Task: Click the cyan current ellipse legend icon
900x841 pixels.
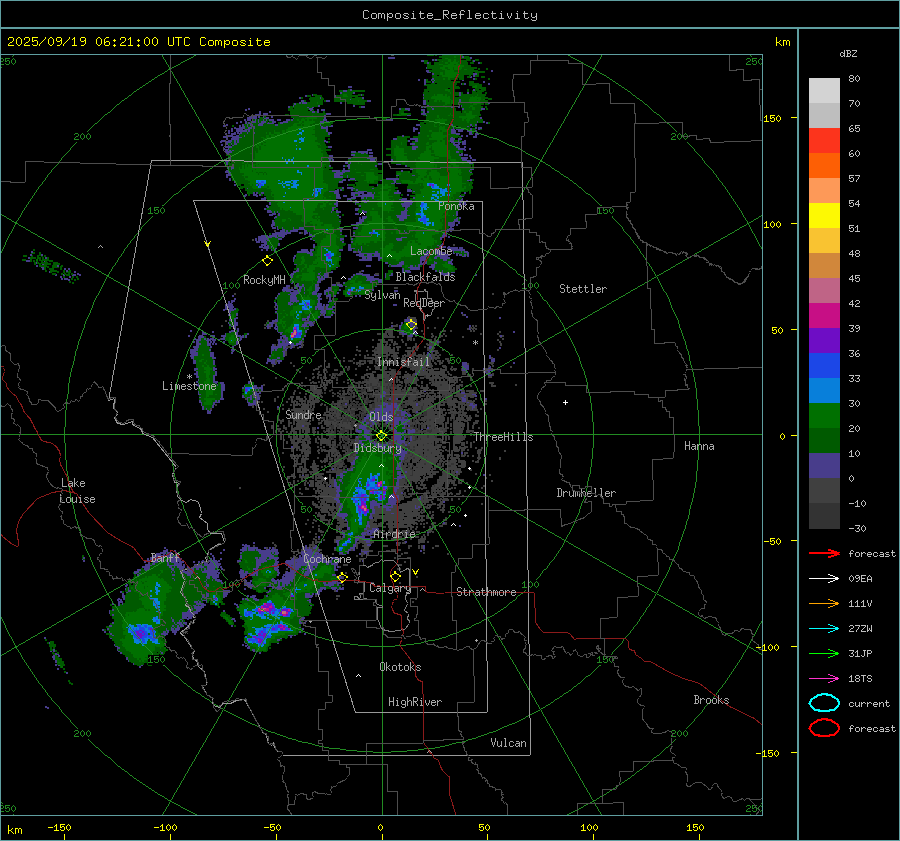Action: click(x=823, y=703)
